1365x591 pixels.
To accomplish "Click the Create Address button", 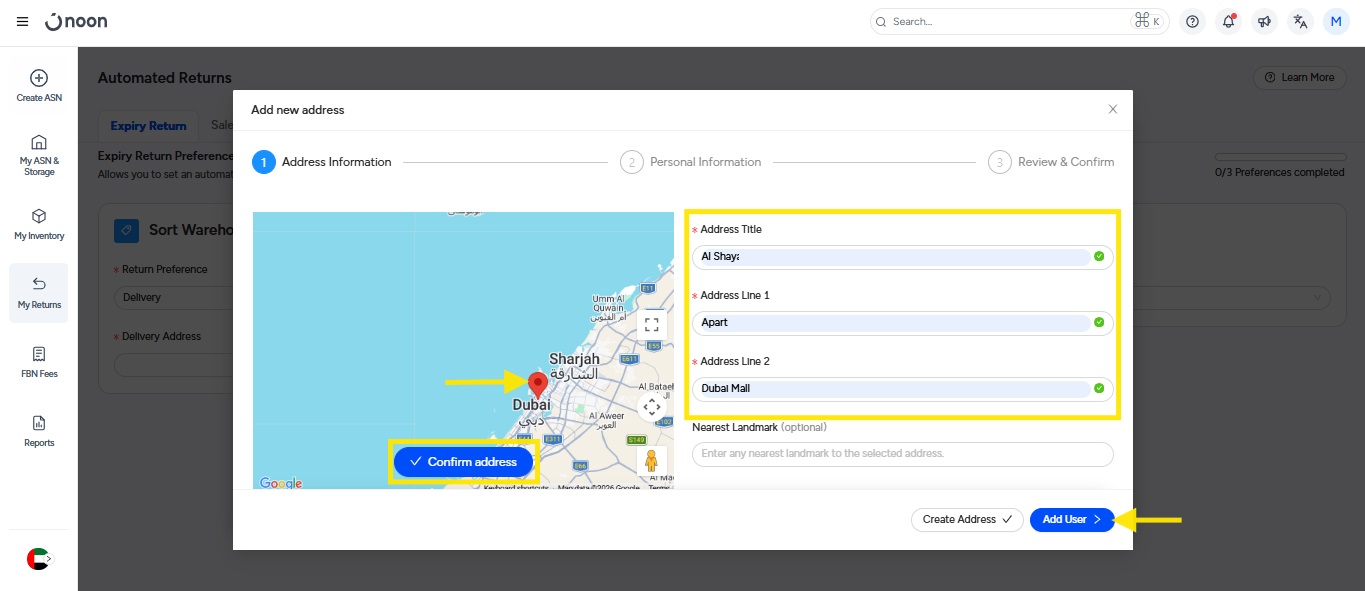I will point(966,520).
